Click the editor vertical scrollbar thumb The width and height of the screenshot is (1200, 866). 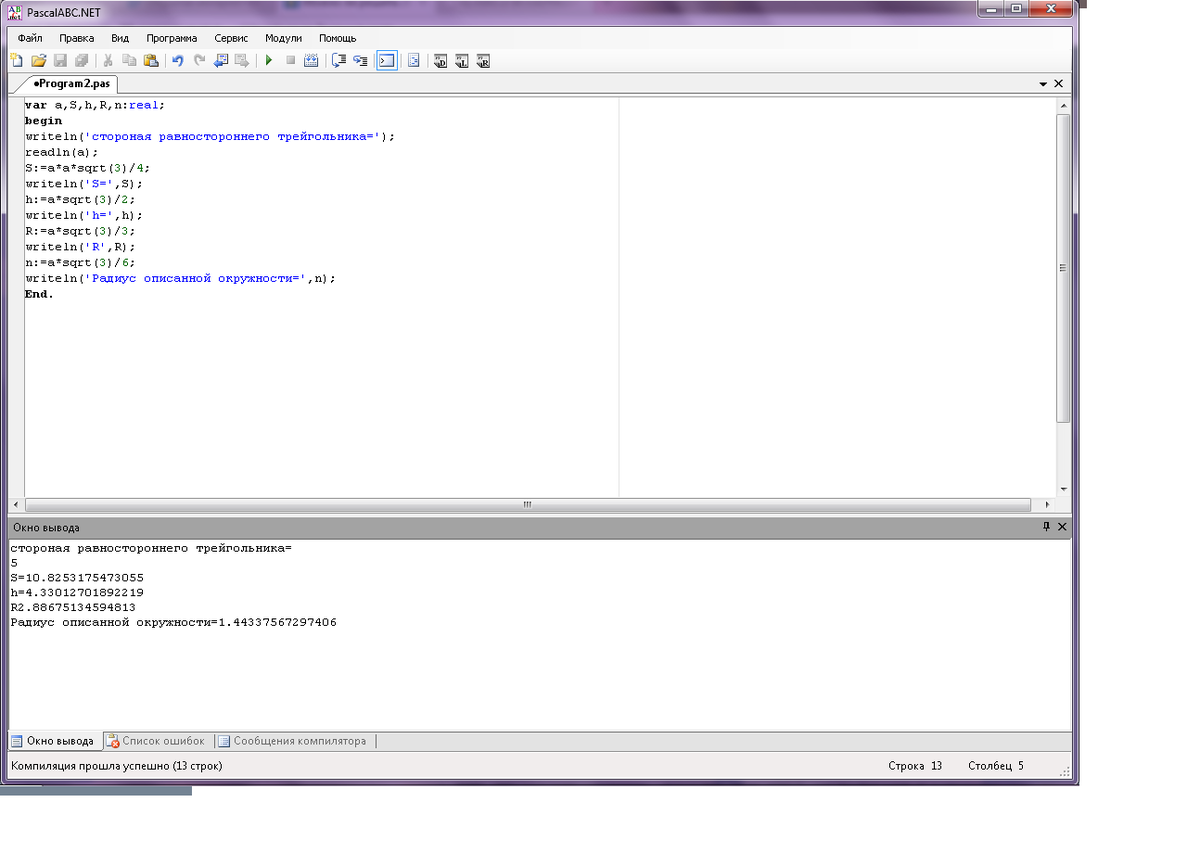point(1063,267)
